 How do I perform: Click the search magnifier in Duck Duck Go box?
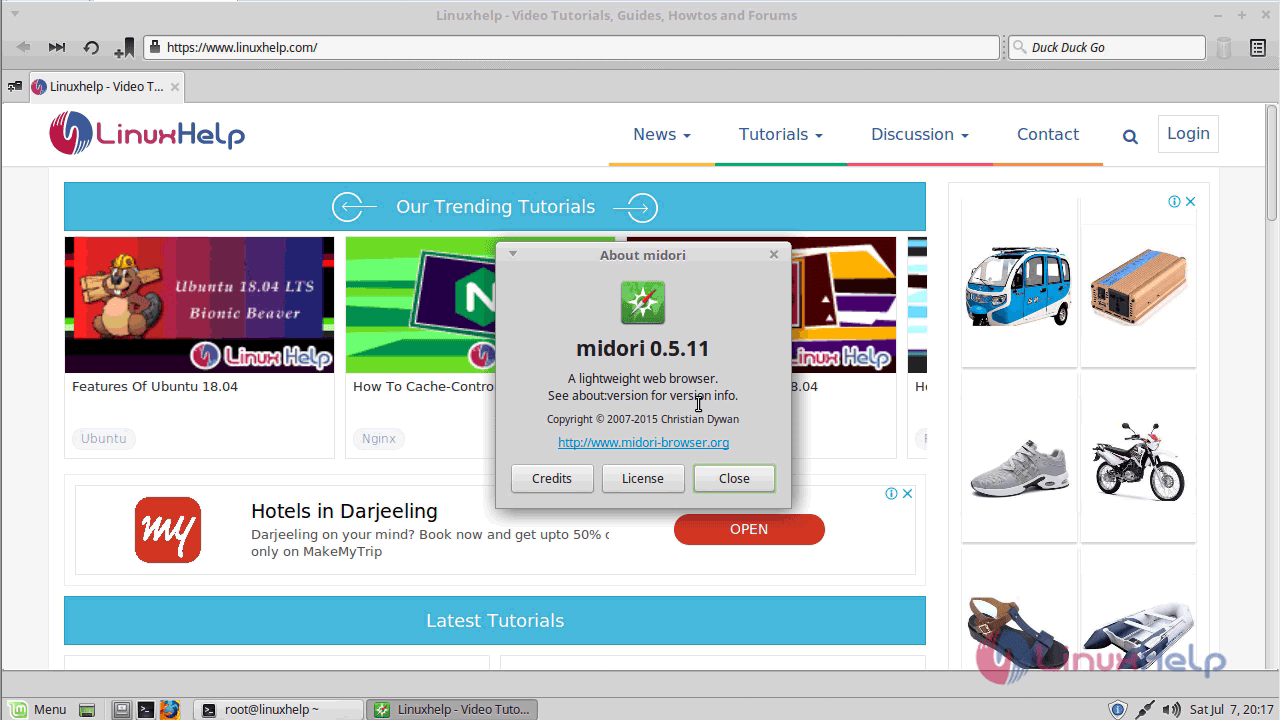(x=1020, y=47)
